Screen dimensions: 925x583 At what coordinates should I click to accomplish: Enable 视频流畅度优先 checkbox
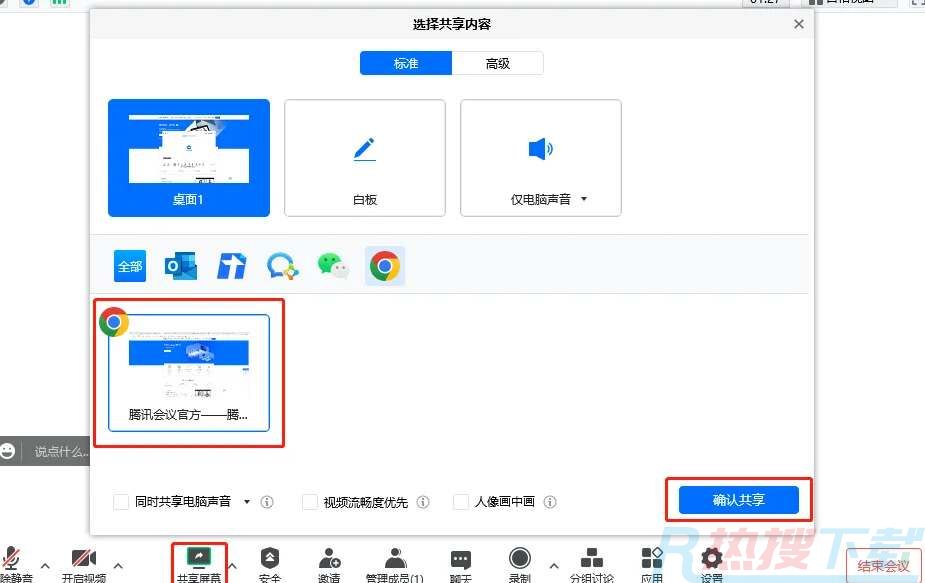310,502
